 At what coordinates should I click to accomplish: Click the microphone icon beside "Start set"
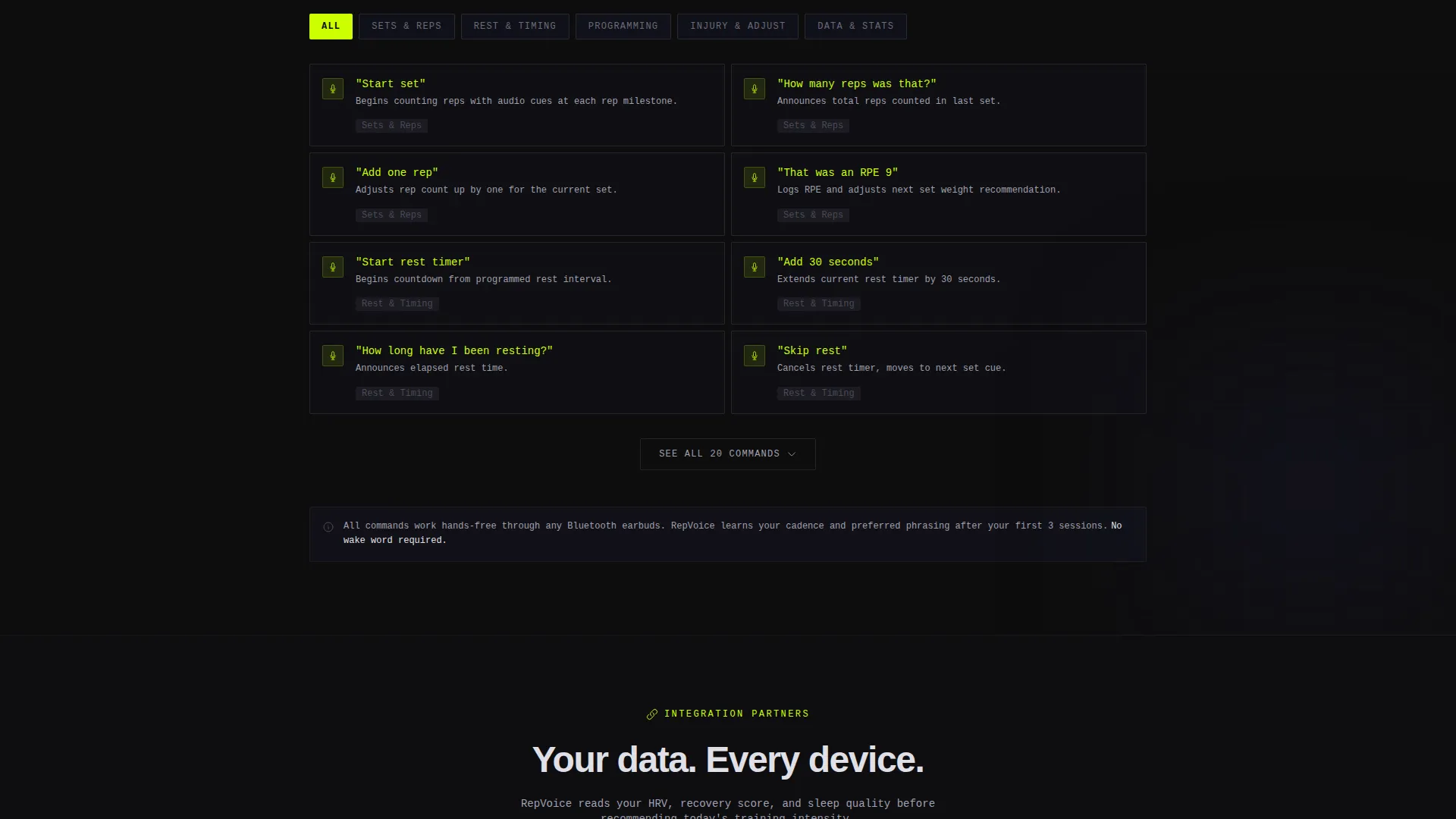pos(333,89)
